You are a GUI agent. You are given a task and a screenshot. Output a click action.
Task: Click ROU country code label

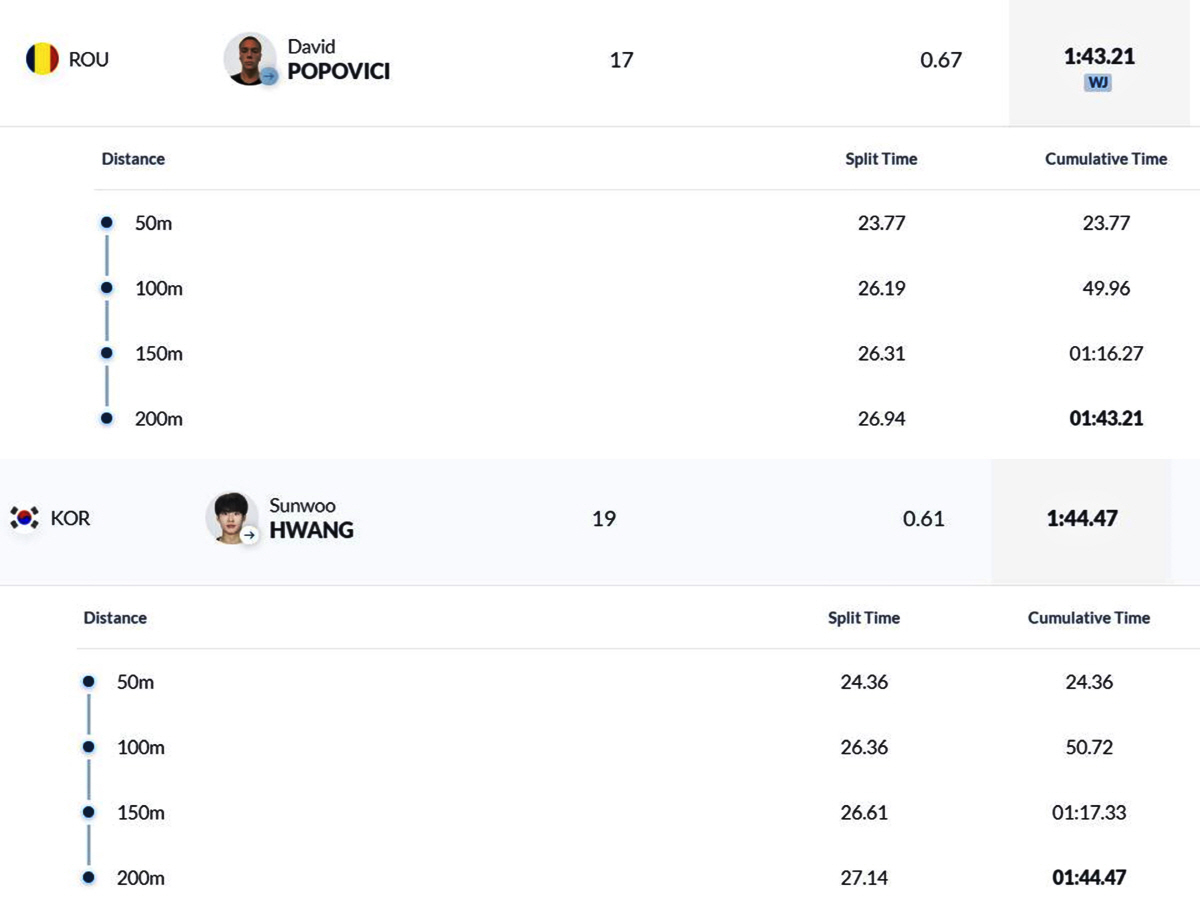click(89, 59)
